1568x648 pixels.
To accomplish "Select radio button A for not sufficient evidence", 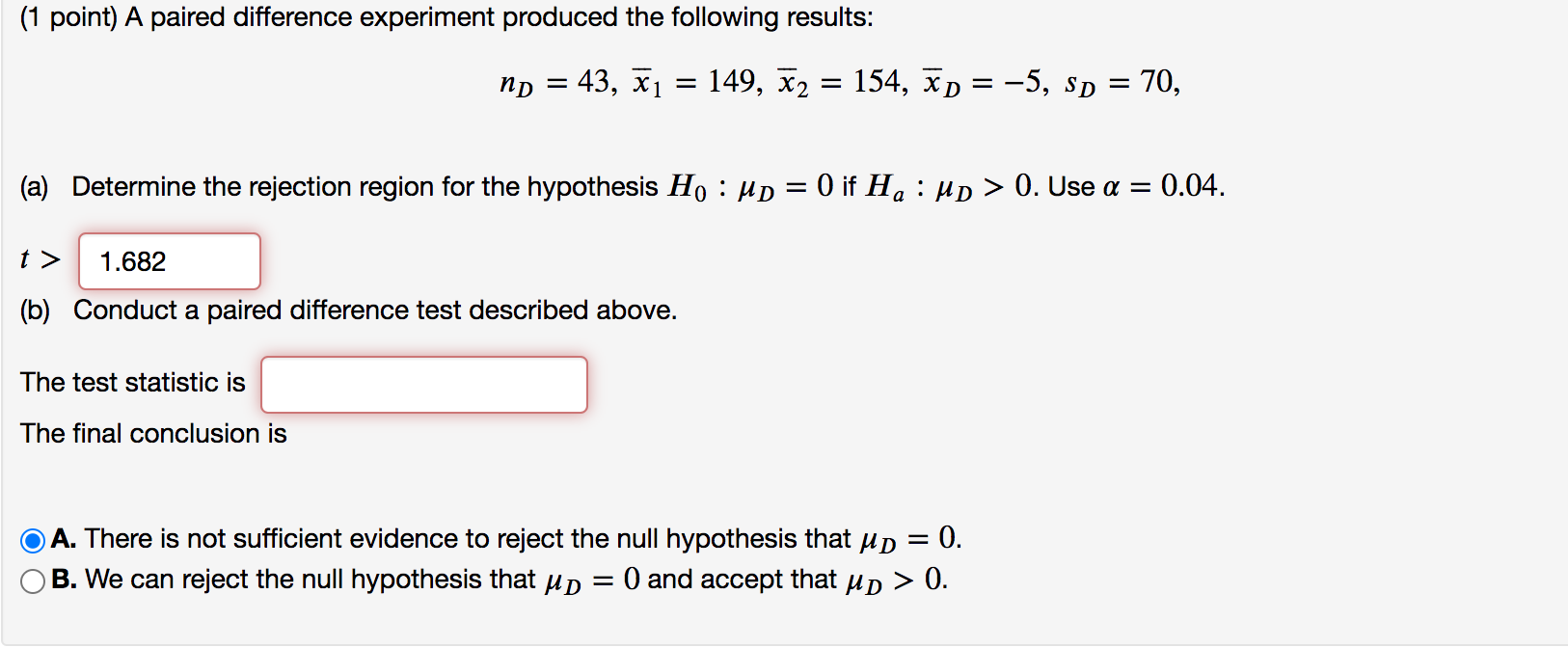I will coord(31,540).
